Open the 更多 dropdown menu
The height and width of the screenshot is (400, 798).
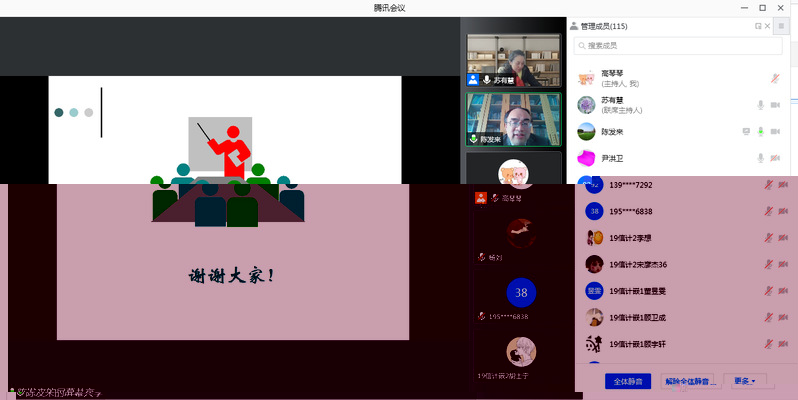click(x=750, y=381)
